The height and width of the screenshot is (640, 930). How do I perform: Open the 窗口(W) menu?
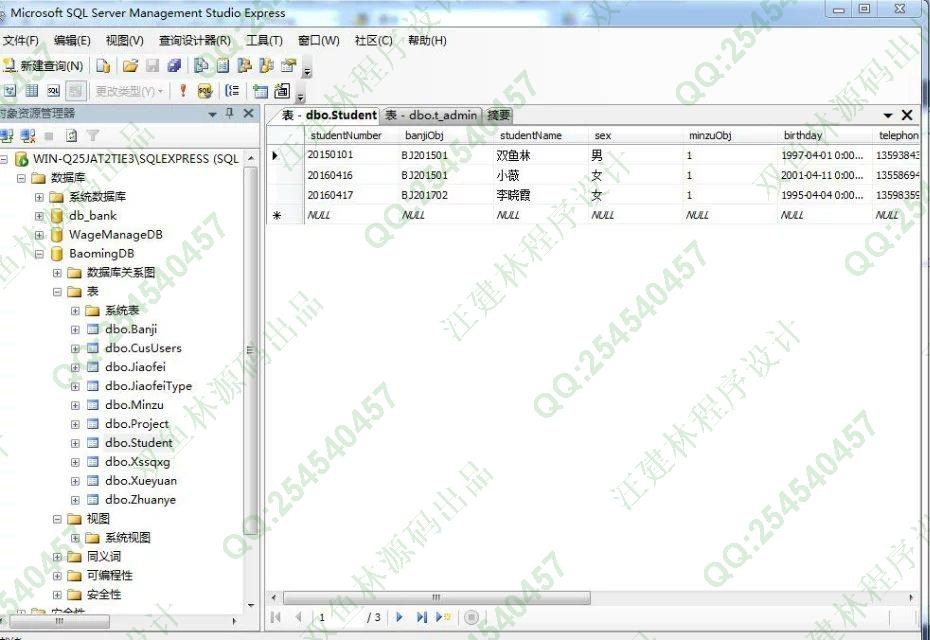319,40
